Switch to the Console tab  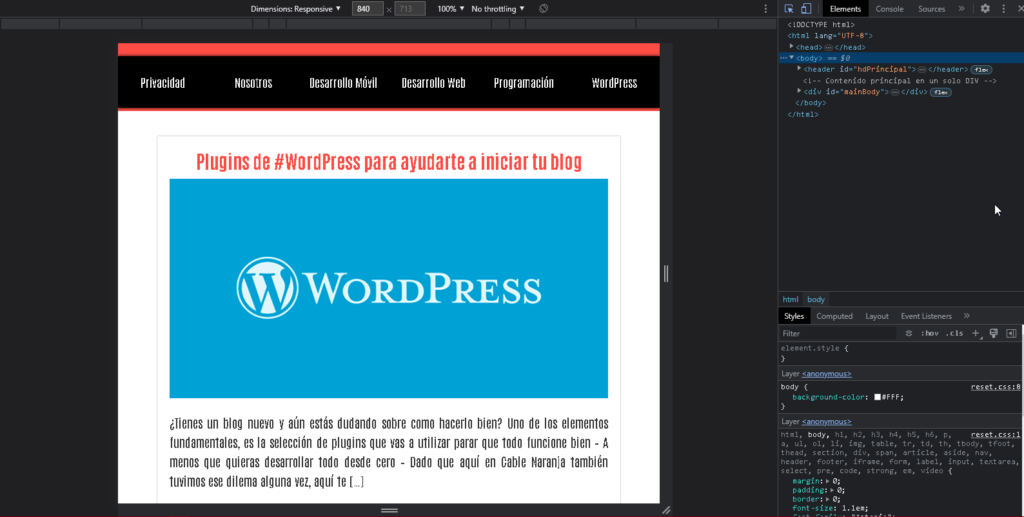[x=889, y=8]
